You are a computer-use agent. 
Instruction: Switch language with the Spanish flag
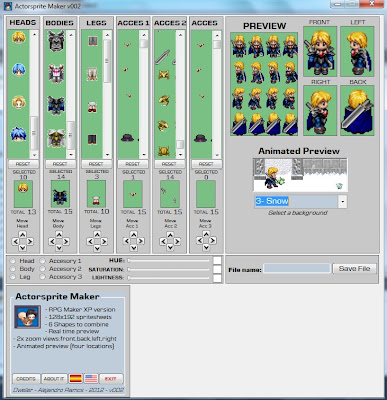(x=76, y=379)
